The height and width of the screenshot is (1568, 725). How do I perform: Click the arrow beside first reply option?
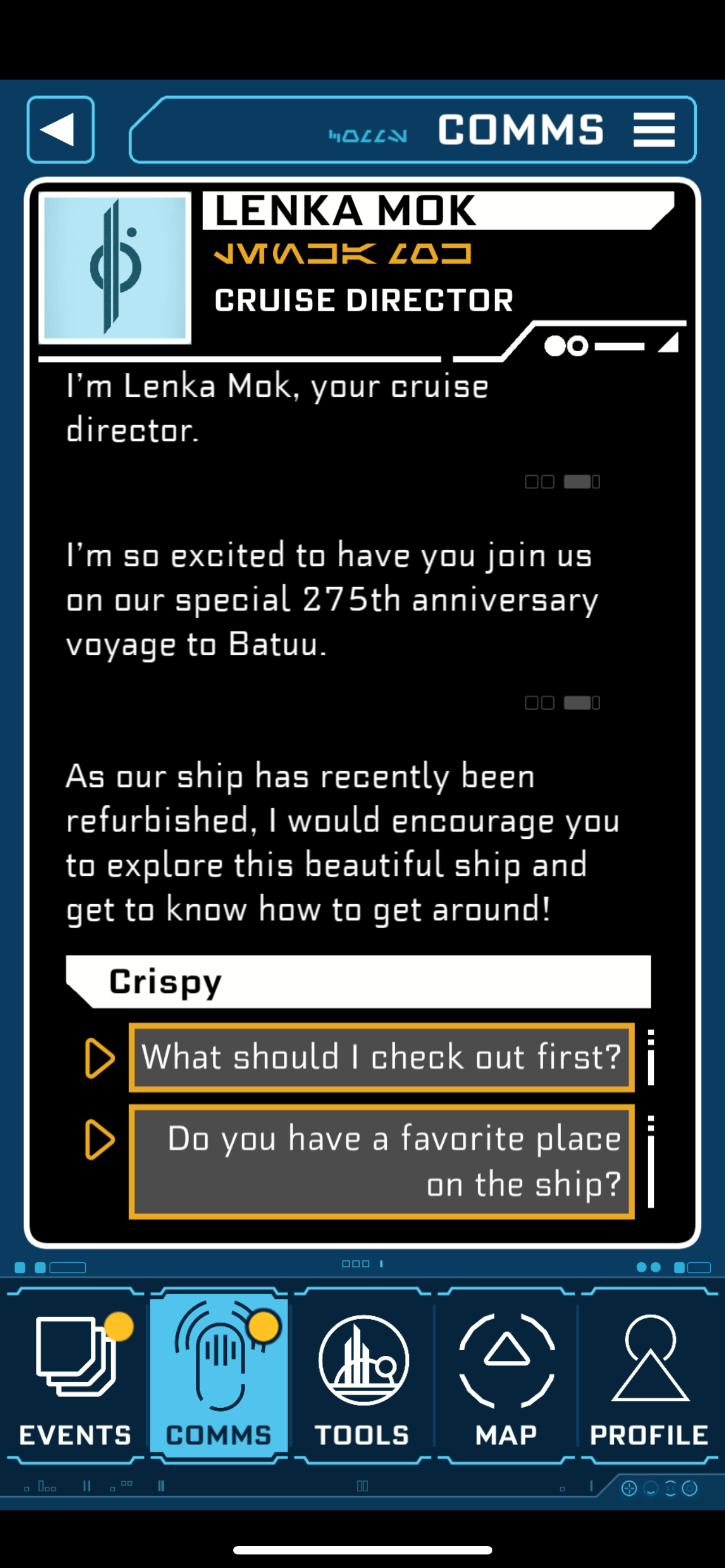coord(100,1058)
